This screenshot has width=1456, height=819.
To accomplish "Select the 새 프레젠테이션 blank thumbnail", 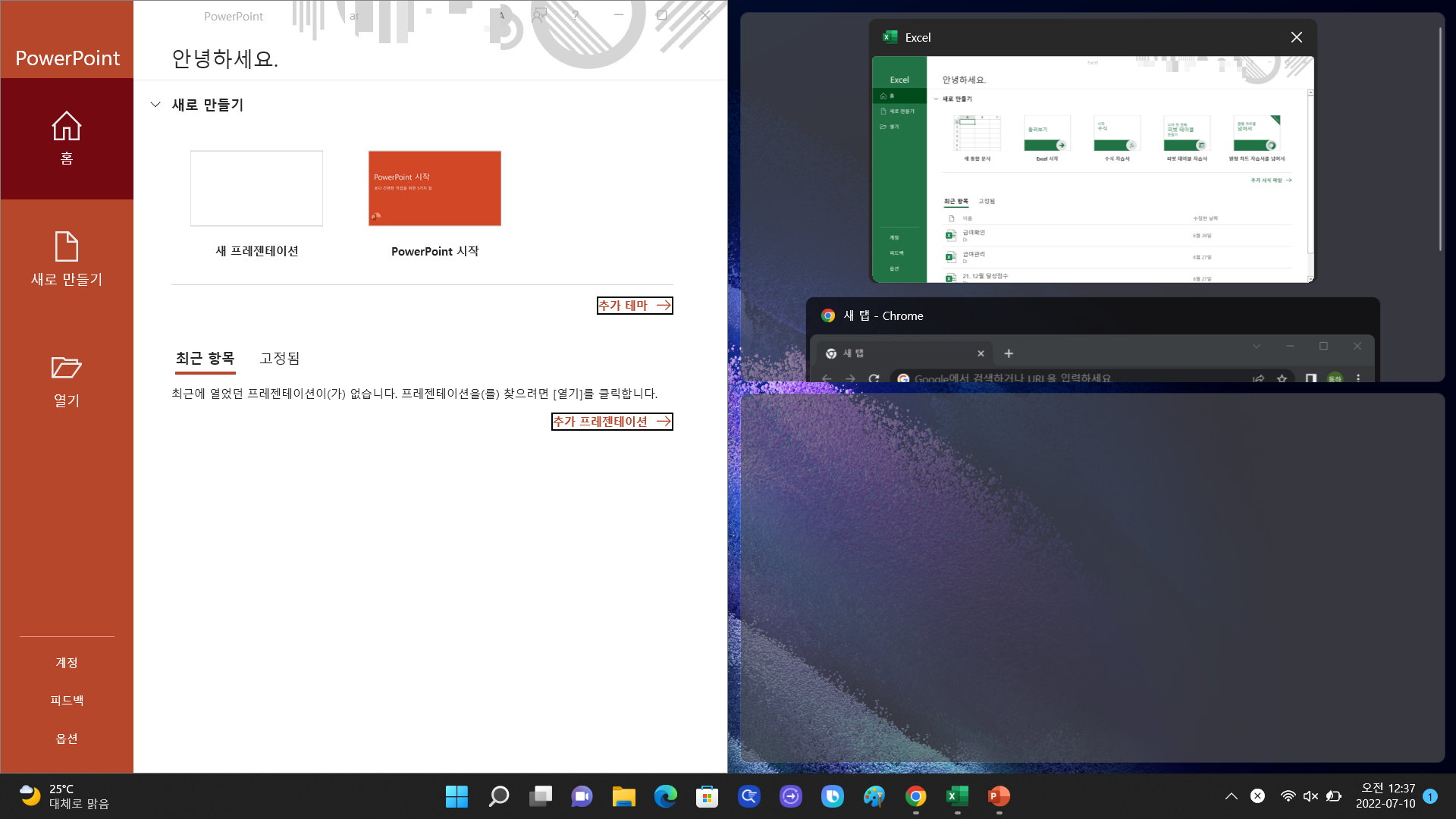I will pos(256,188).
